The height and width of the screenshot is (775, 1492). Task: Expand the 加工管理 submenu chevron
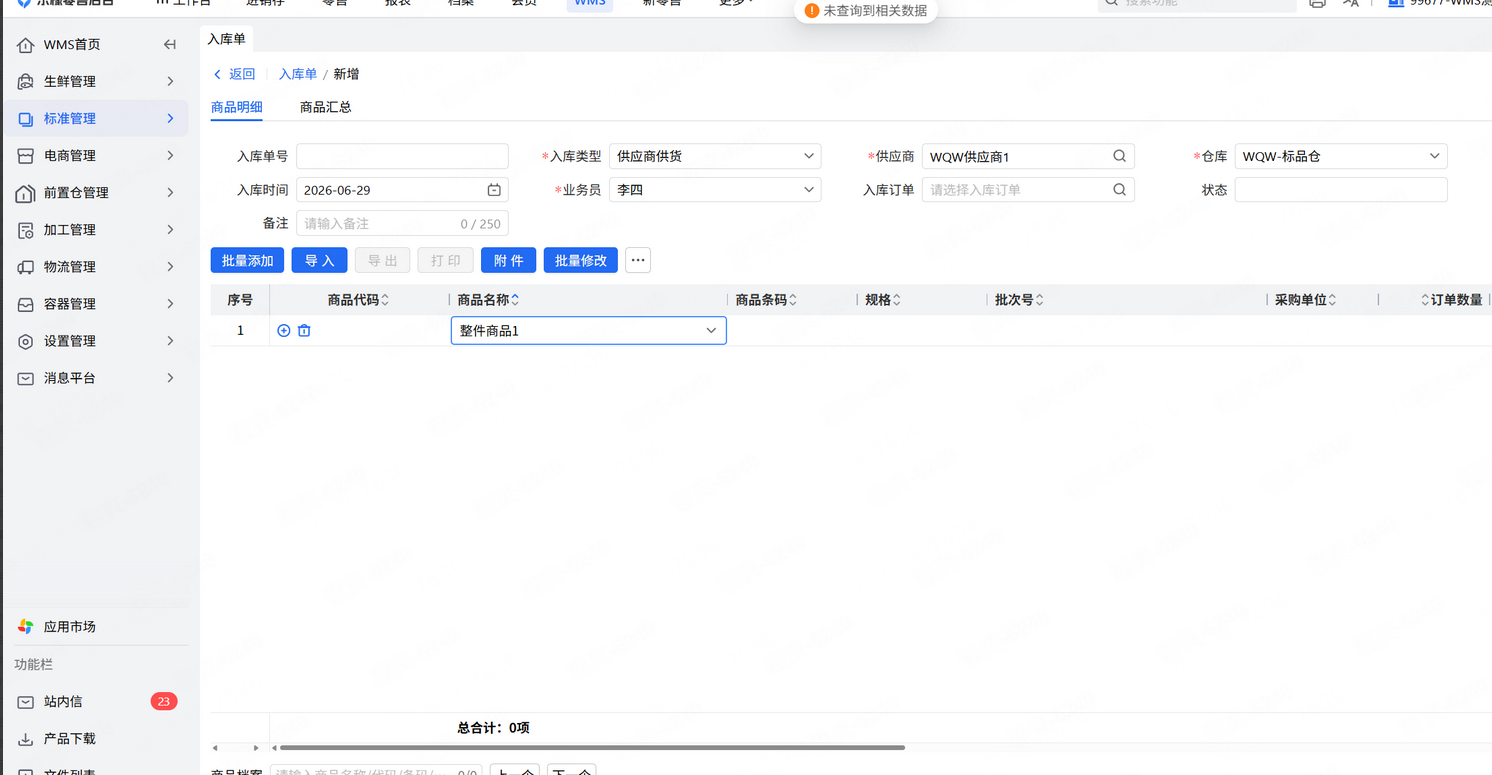click(170, 230)
